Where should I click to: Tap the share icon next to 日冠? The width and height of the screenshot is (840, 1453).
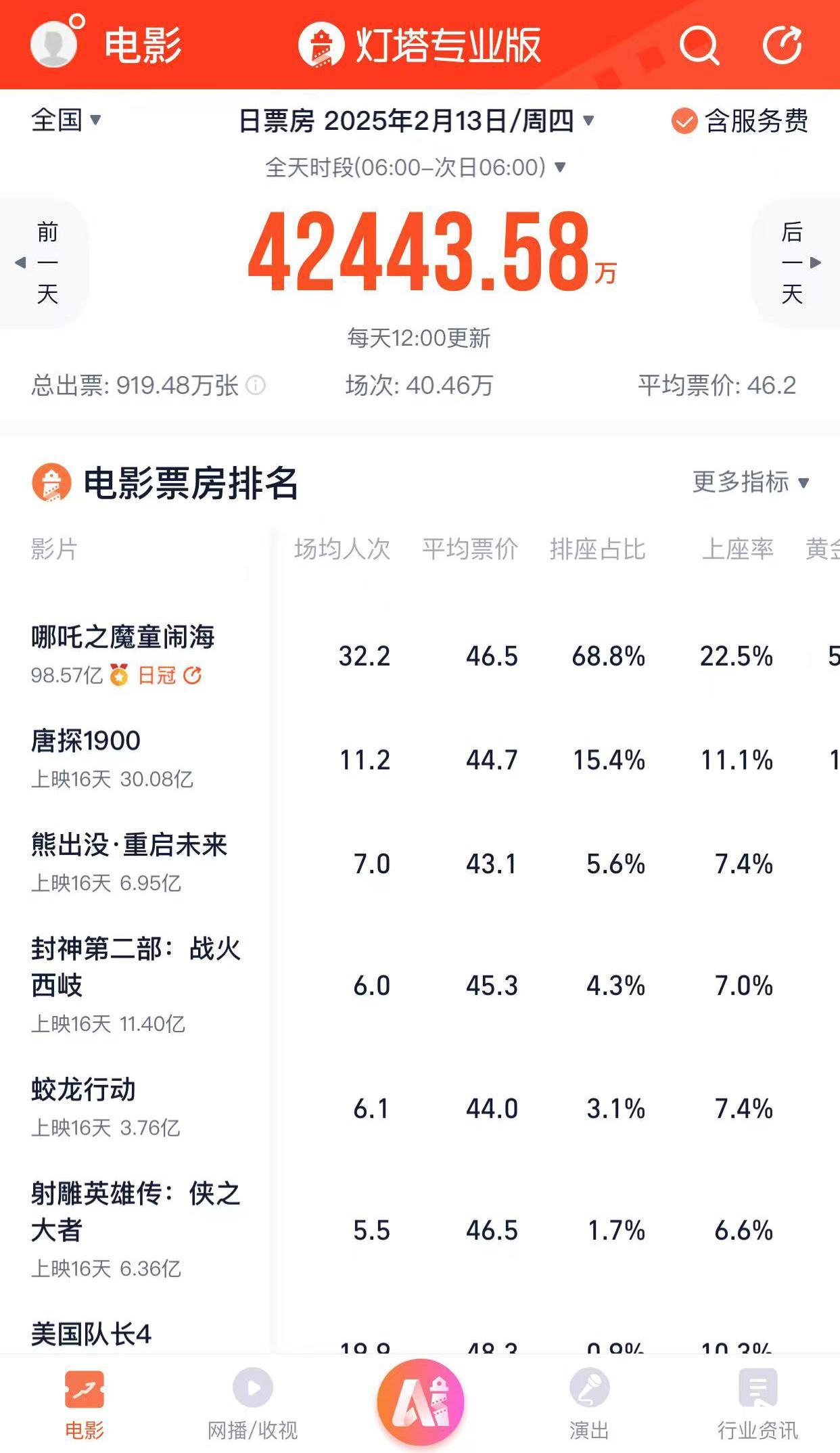(193, 675)
